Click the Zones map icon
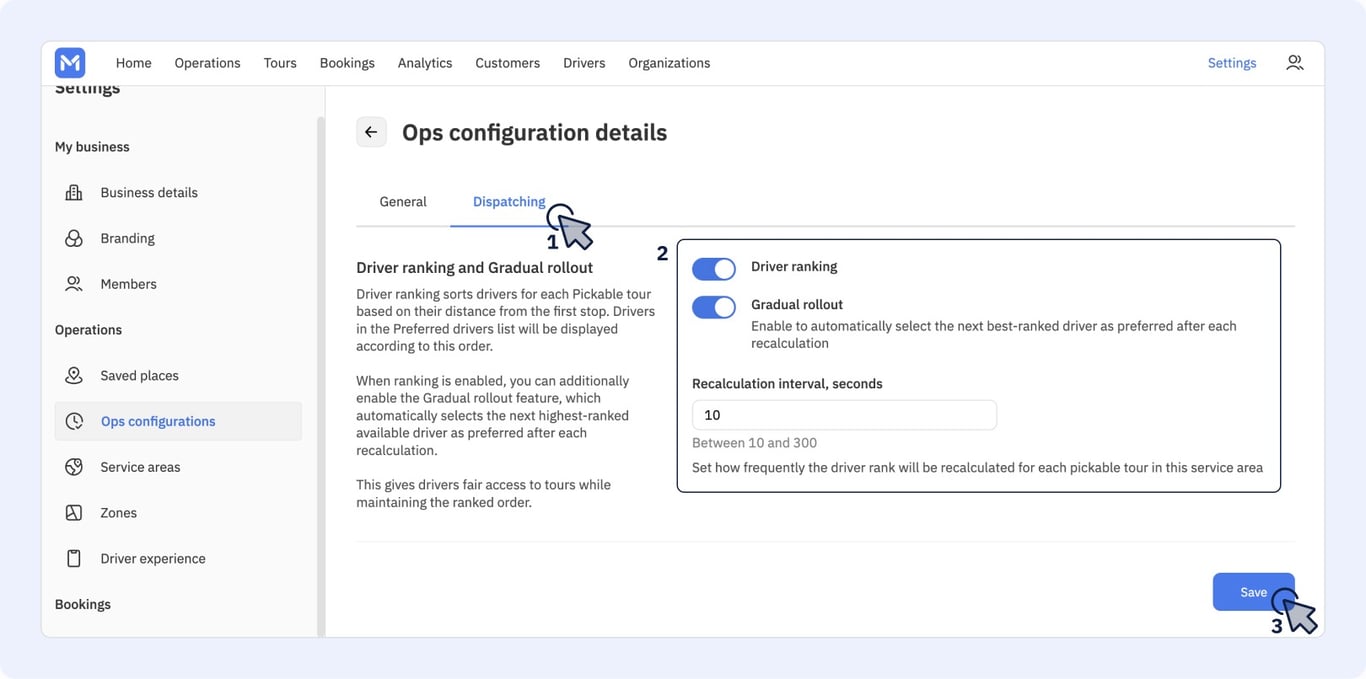Viewport: 1366px width, 679px height. click(x=74, y=513)
